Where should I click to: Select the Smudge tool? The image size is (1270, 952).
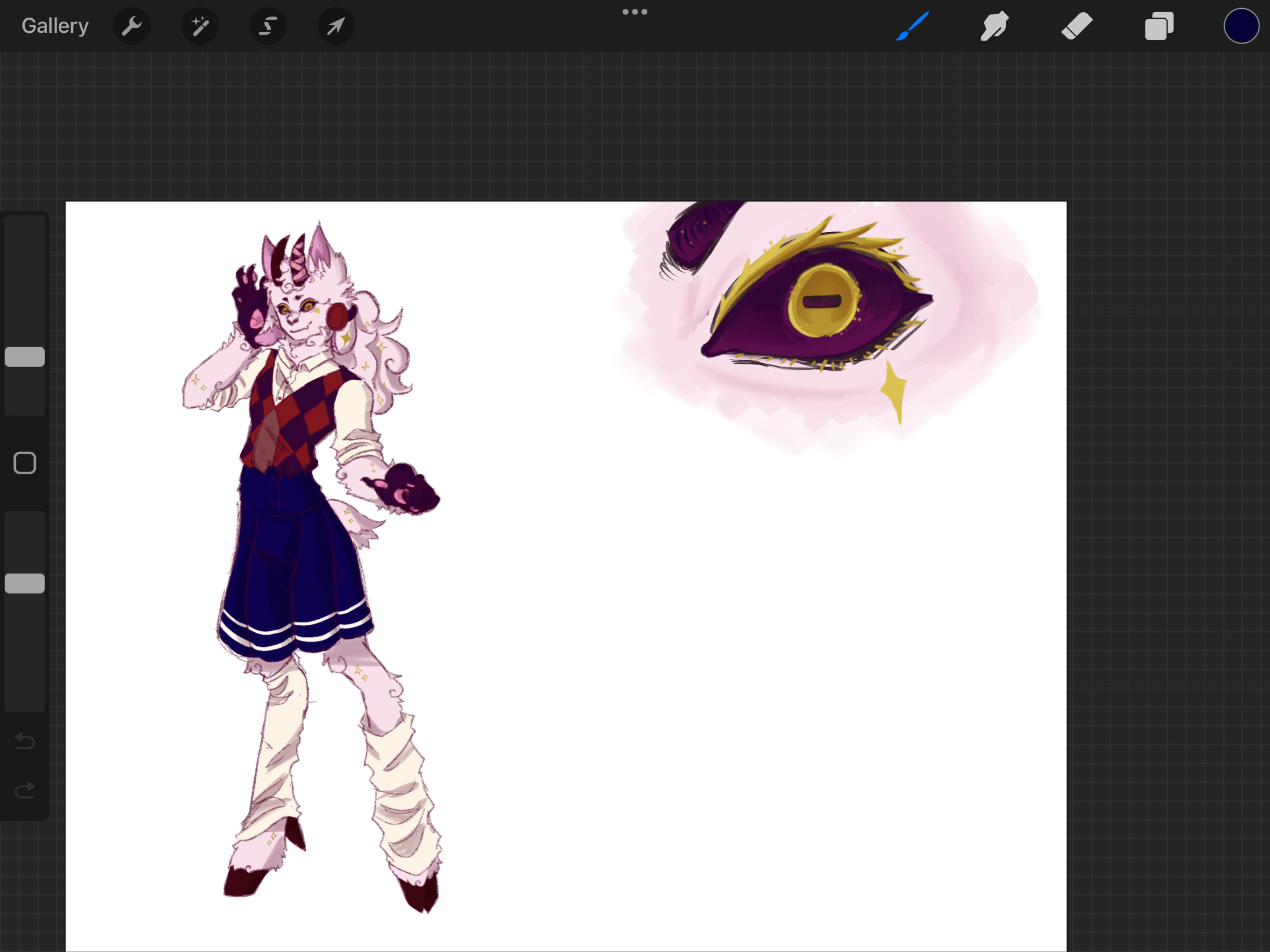pyautogui.click(x=994, y=26)
